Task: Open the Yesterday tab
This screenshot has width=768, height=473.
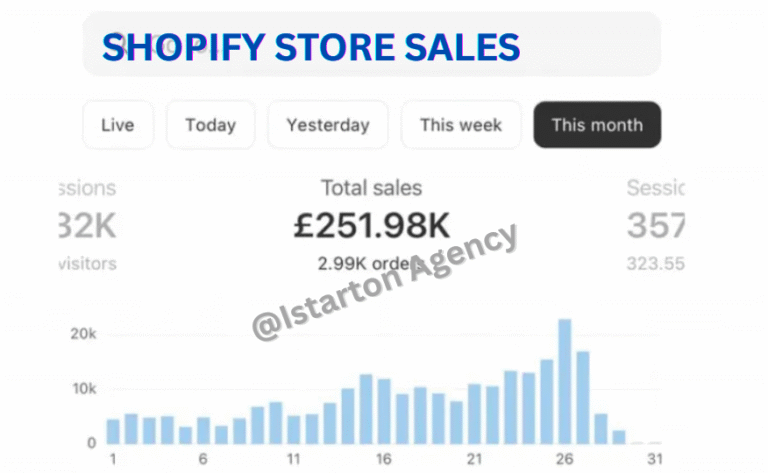Action: pyautogui.click(x=327, y=125)
